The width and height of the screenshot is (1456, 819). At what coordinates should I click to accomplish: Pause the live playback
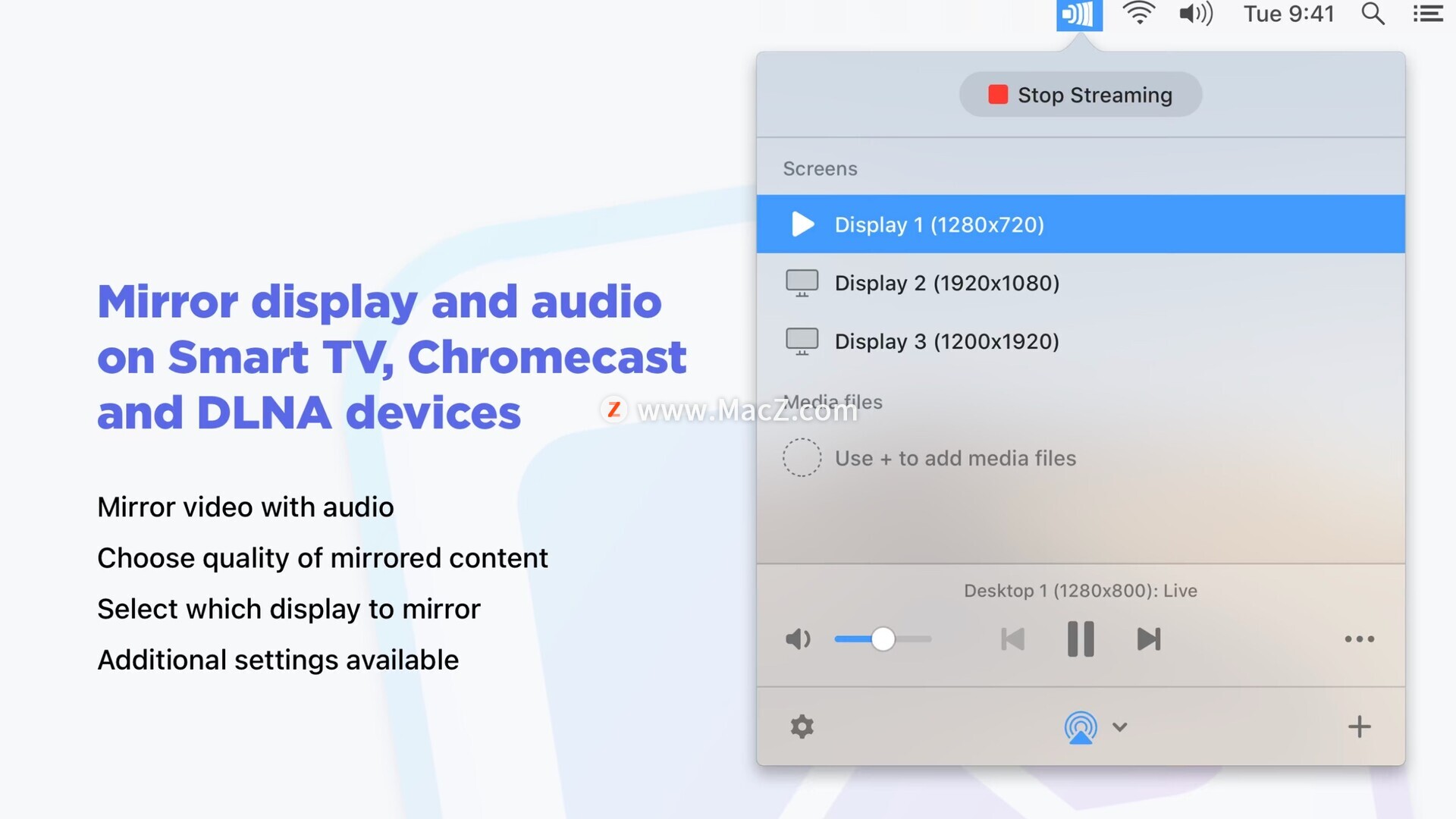(x=1081, y=639)
